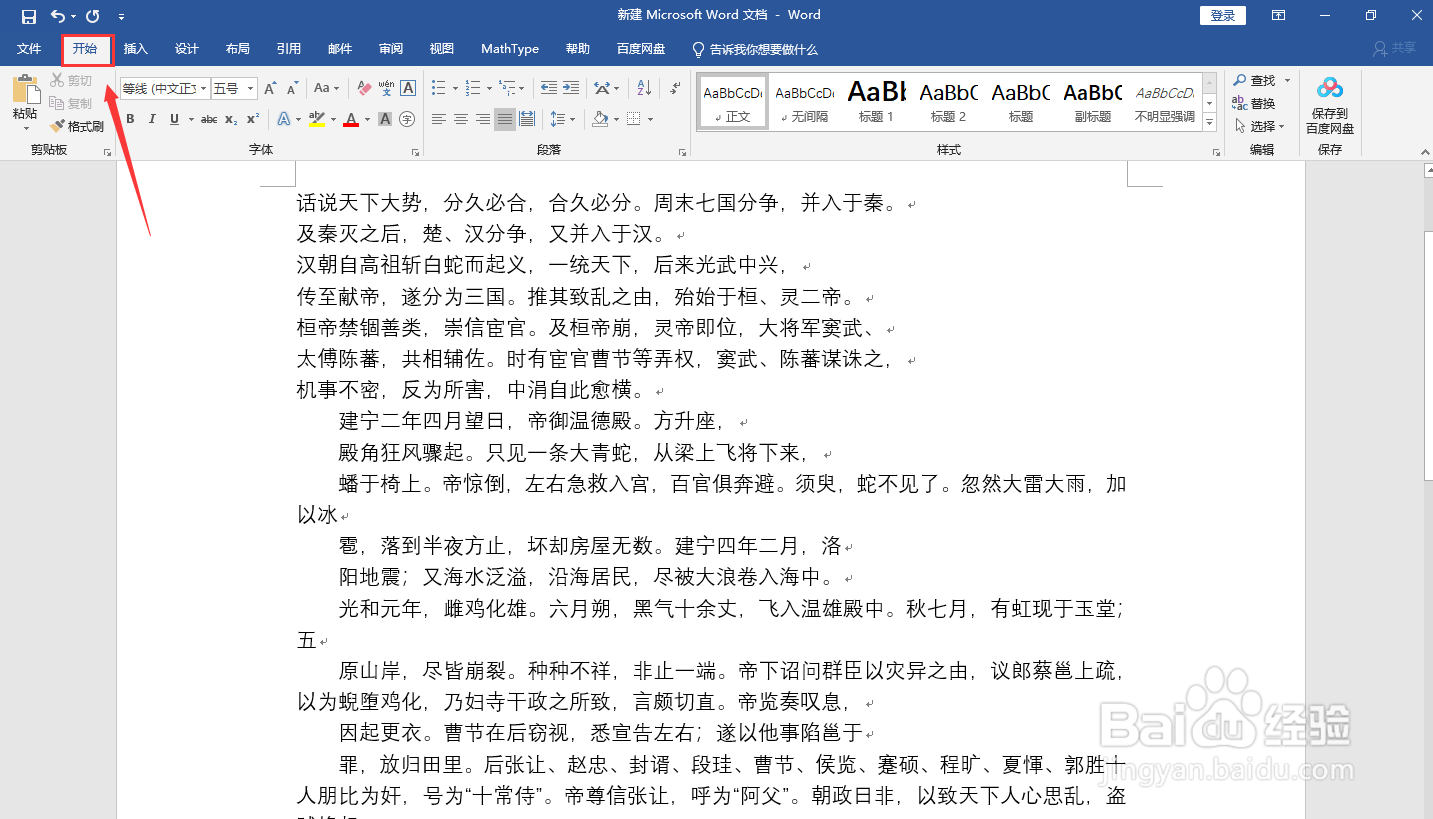Click Save to Baidu Netdisk (保存到百度网盘)
The width and height of the screenshot is (1433, 819).
[x=1330, y=106]
